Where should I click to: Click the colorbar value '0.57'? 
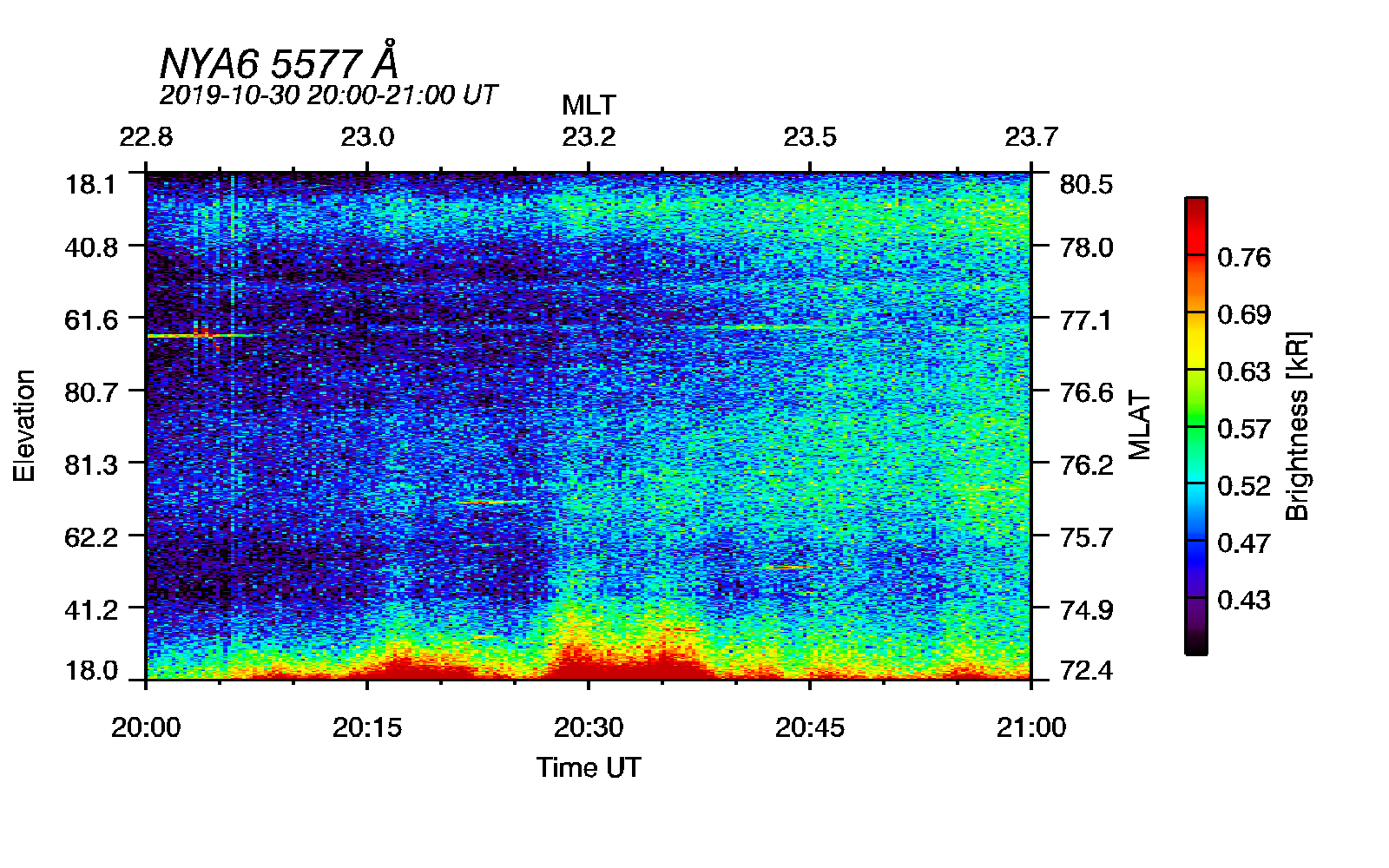pos(1244,429)
